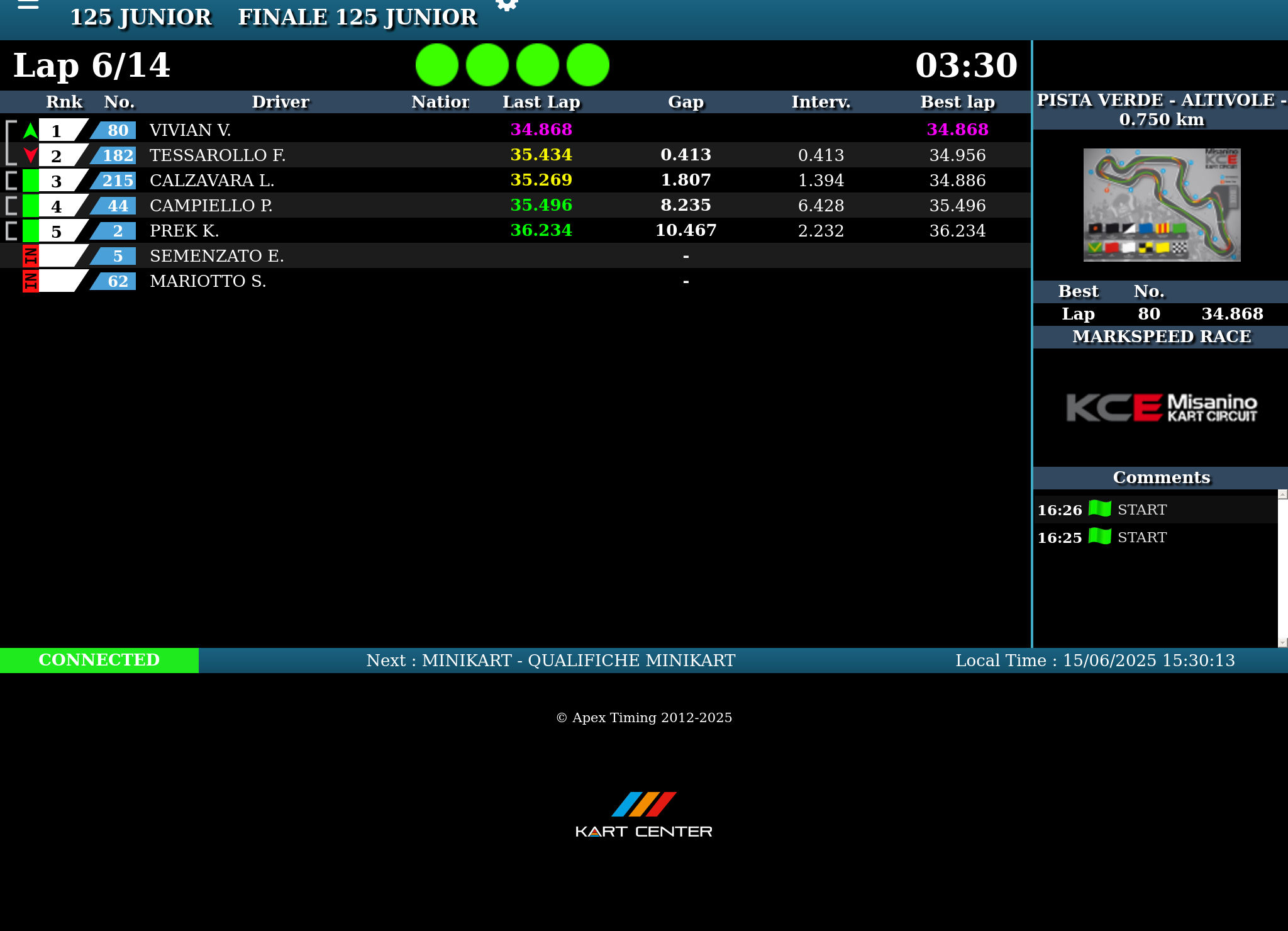Click the red IN pit marker for MARIOTTO S.

pos(30,281)
